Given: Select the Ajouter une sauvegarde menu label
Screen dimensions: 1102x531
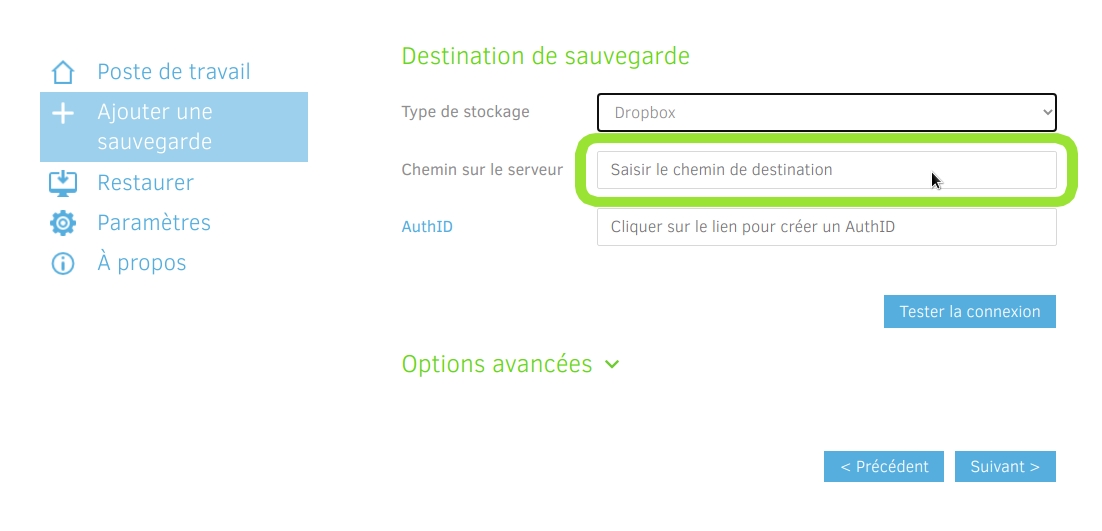Looking at the screenshot, I should 155,127.
